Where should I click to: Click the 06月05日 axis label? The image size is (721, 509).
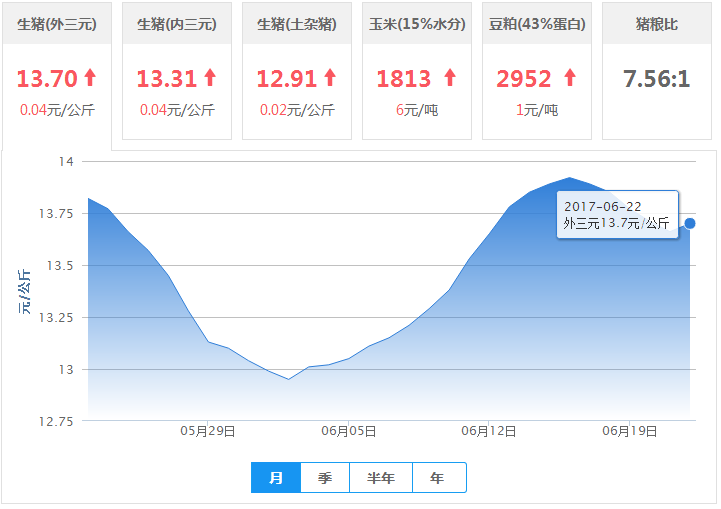(x=348, y=431)
